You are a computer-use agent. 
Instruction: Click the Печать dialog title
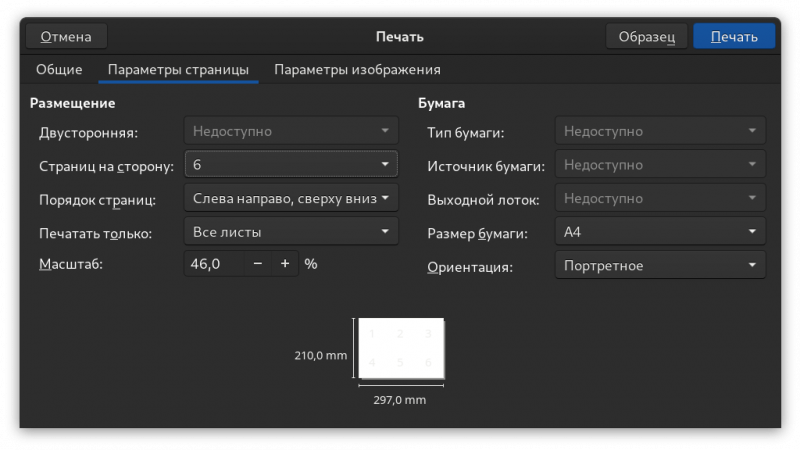coord(399,37)
